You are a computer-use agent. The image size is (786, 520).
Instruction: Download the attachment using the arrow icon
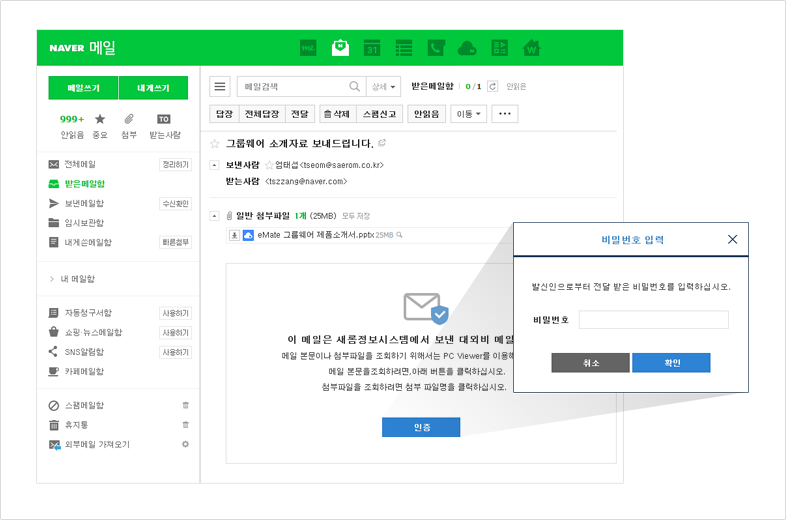click(x=235, y=235)
